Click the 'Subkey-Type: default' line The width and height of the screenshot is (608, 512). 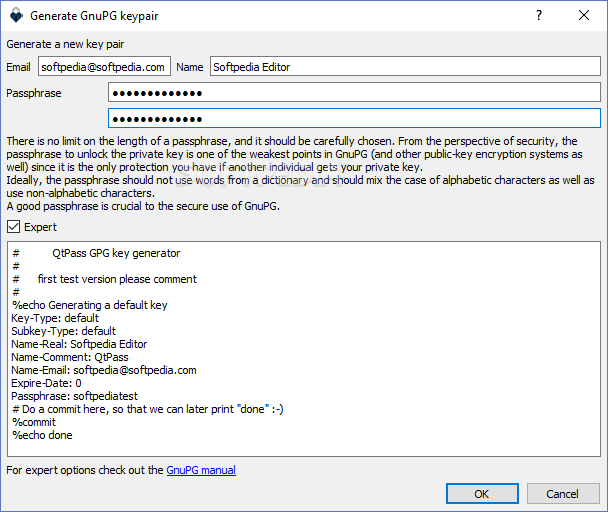point(63,331)
